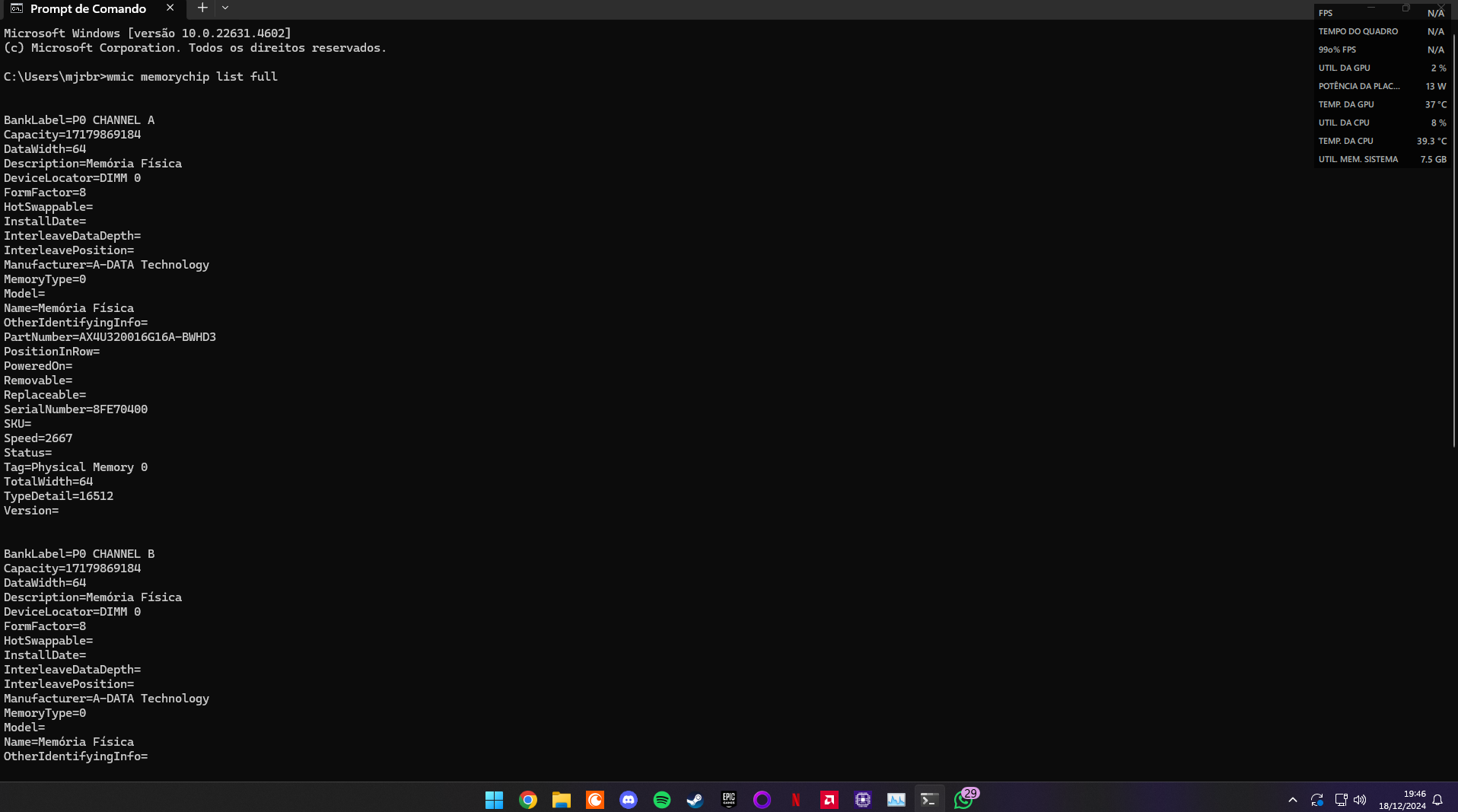Viewport: 1458px width, 812px height.
Task: Open File Explorer from the taskbar
Action: pos(561,800)
